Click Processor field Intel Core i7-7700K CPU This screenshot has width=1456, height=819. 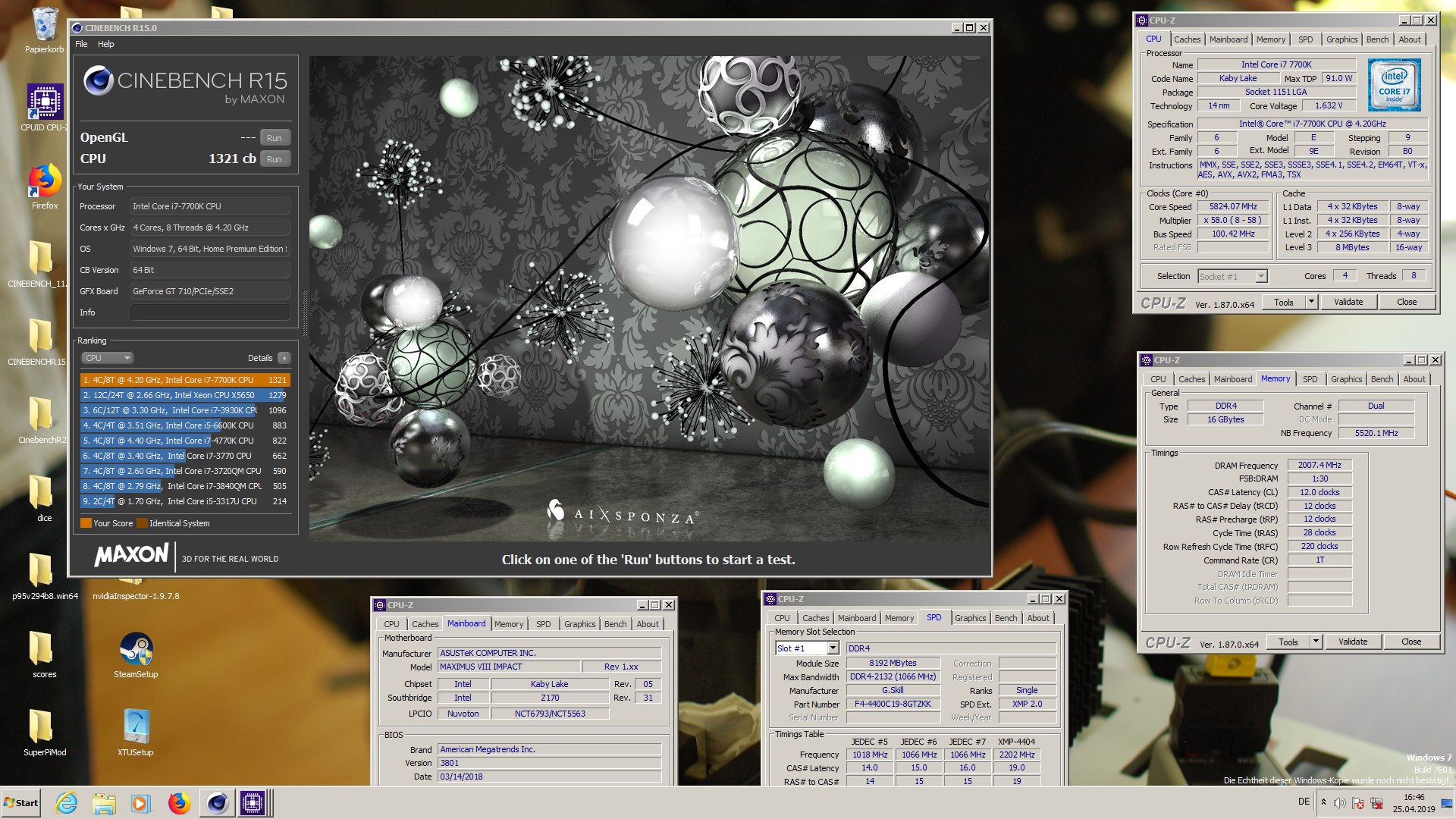(x=210, y=206)
